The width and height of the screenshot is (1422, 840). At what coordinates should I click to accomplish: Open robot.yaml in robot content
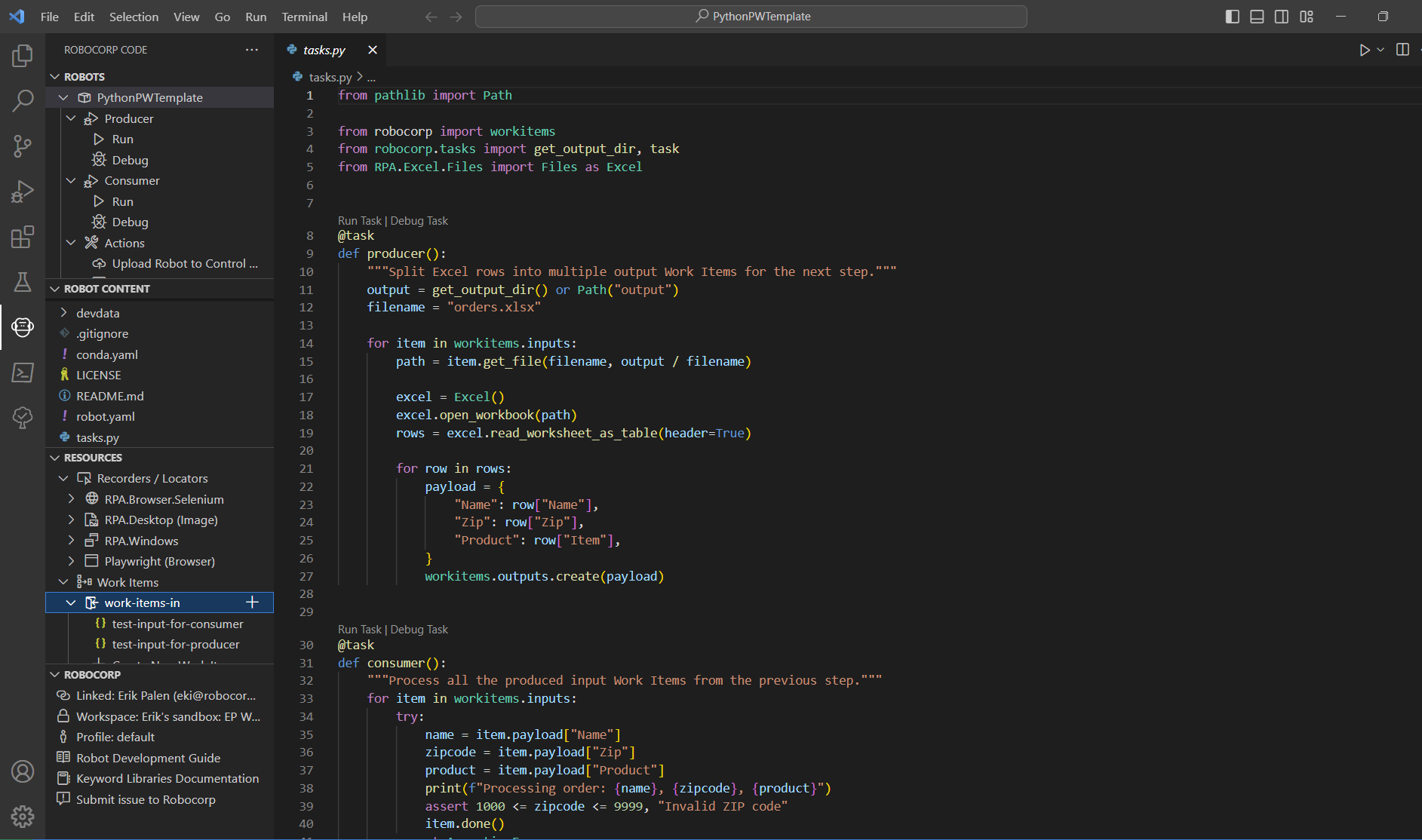coord(106,417)
